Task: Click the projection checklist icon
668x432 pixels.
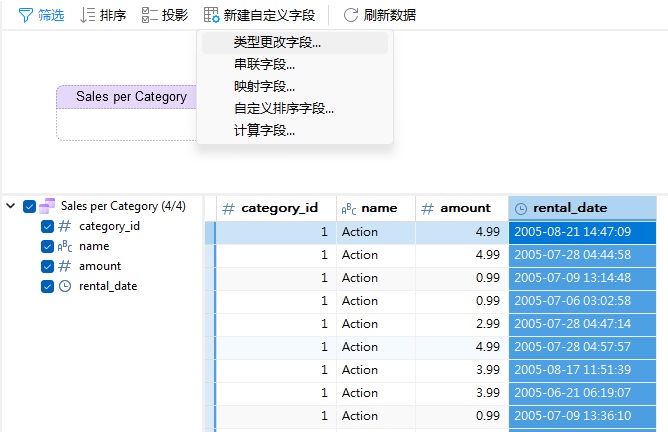Action: pyautogui.click(x=150, y=15)
